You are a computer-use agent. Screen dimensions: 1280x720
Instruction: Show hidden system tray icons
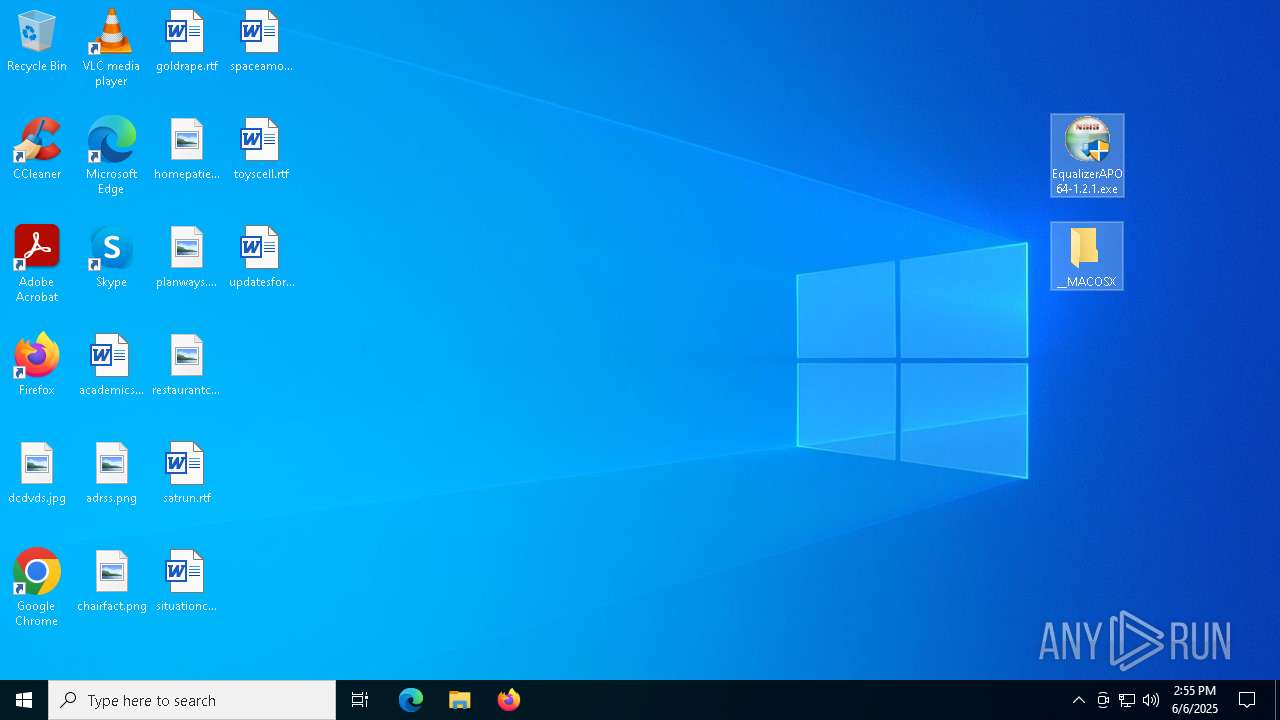click(1079, 700)
